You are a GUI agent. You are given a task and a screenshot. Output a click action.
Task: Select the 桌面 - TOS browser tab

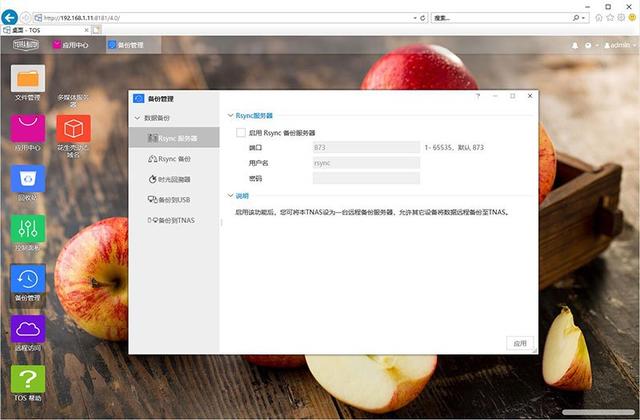[45, 30]
